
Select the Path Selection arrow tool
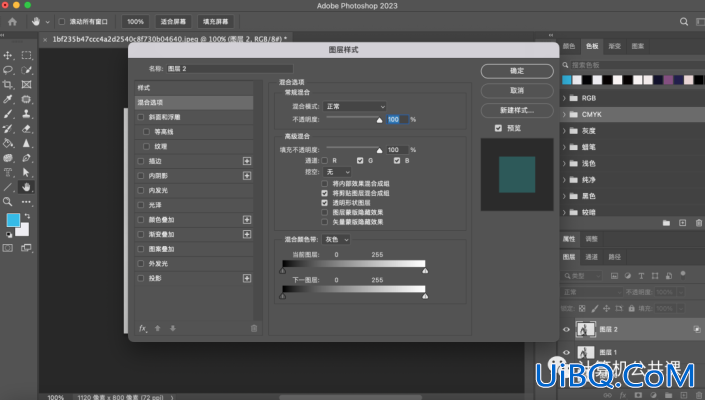pos(27,173)
